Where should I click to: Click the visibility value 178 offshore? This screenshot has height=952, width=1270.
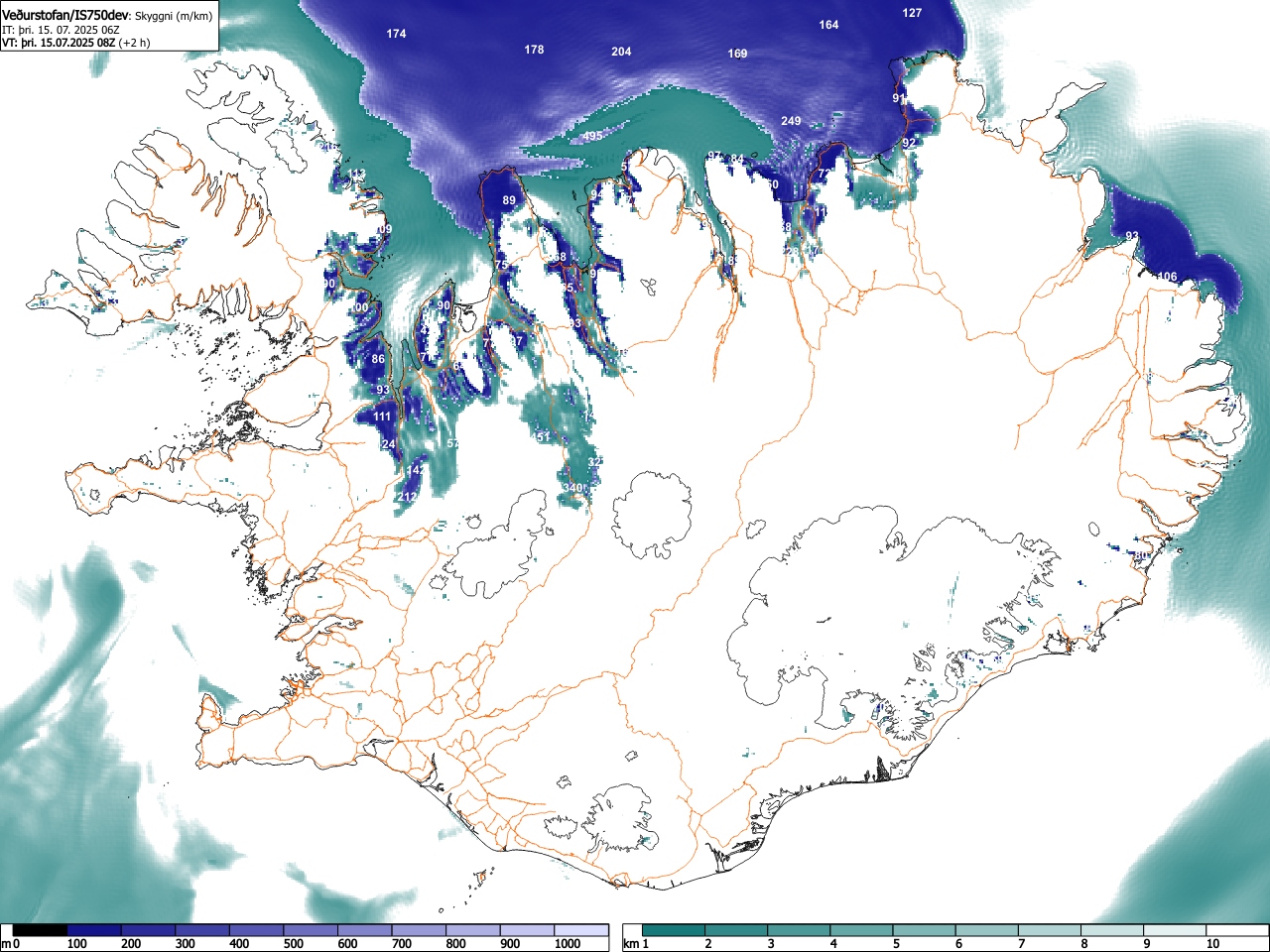coord(534,50)
